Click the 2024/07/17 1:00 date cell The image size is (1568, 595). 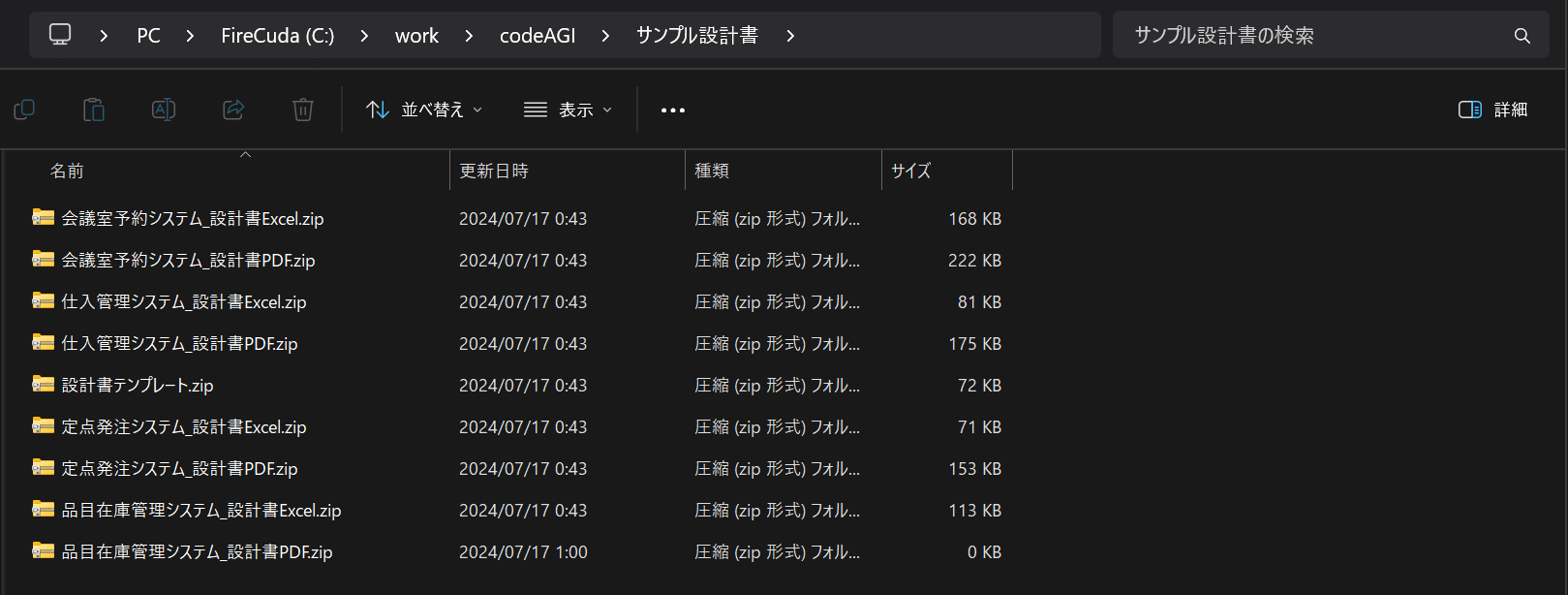(x=523, y=552)
